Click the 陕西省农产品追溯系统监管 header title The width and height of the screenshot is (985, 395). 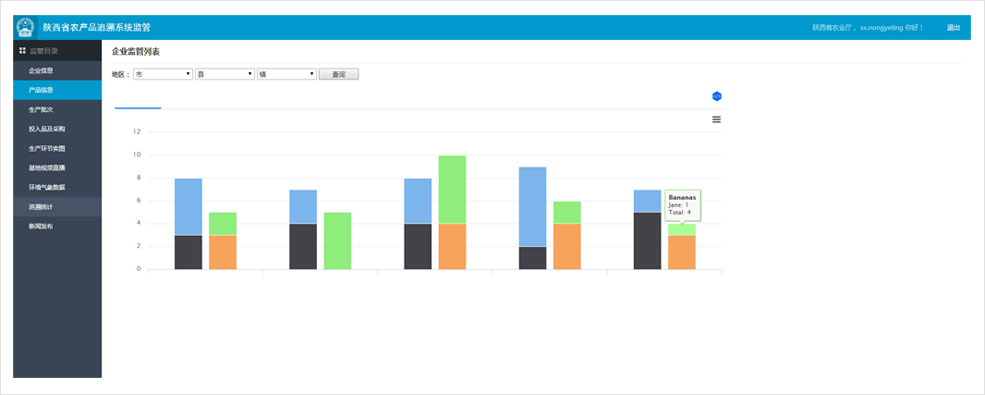click(97, 28)
